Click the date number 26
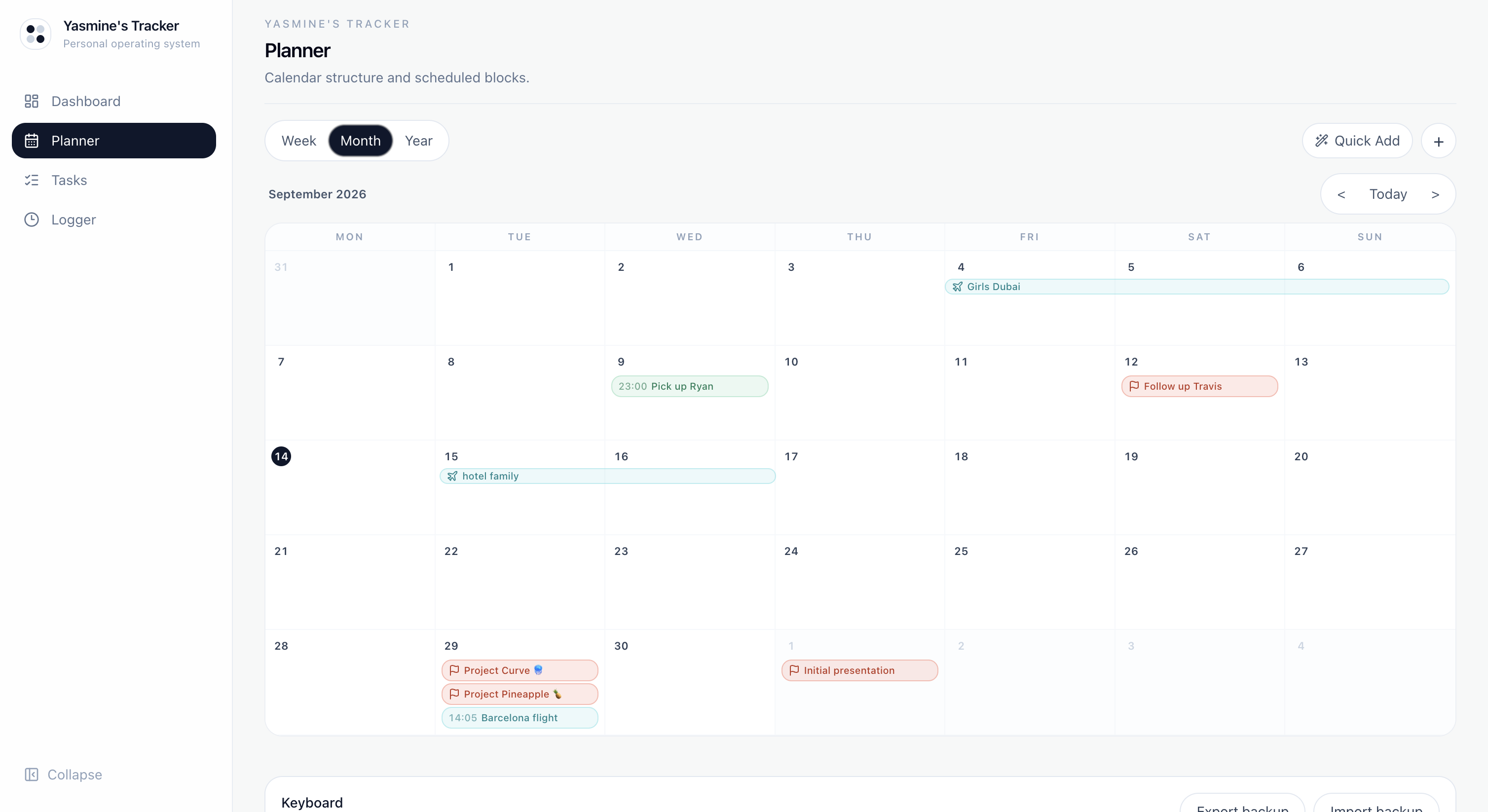 1131,551
